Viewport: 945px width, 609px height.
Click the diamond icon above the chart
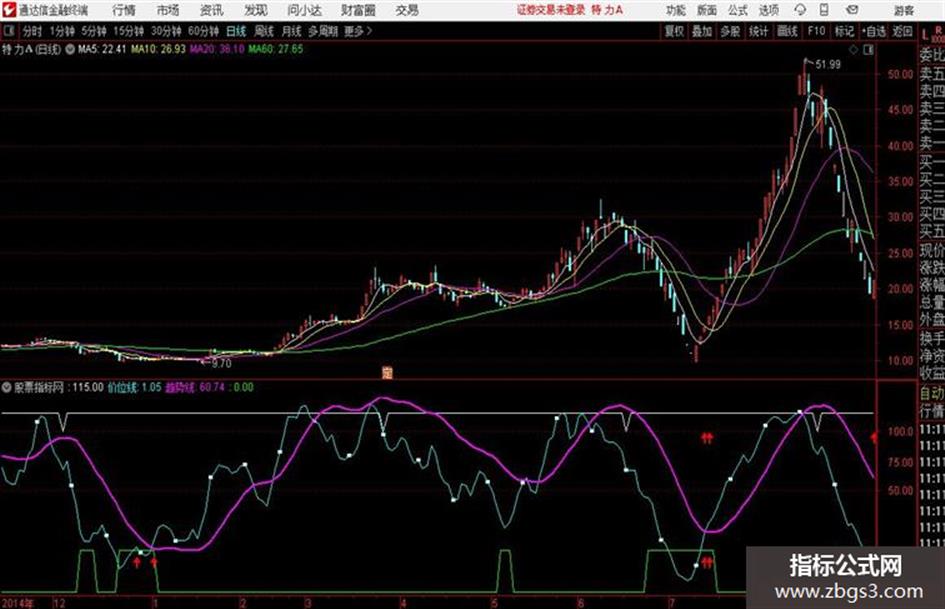(853, 50)
